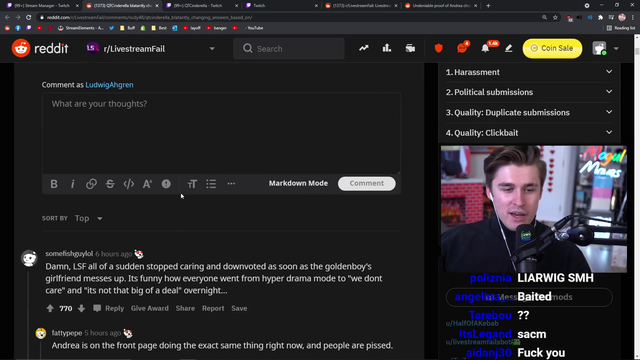Click somefishguylol's avatar thumbnail

(29, 258)
